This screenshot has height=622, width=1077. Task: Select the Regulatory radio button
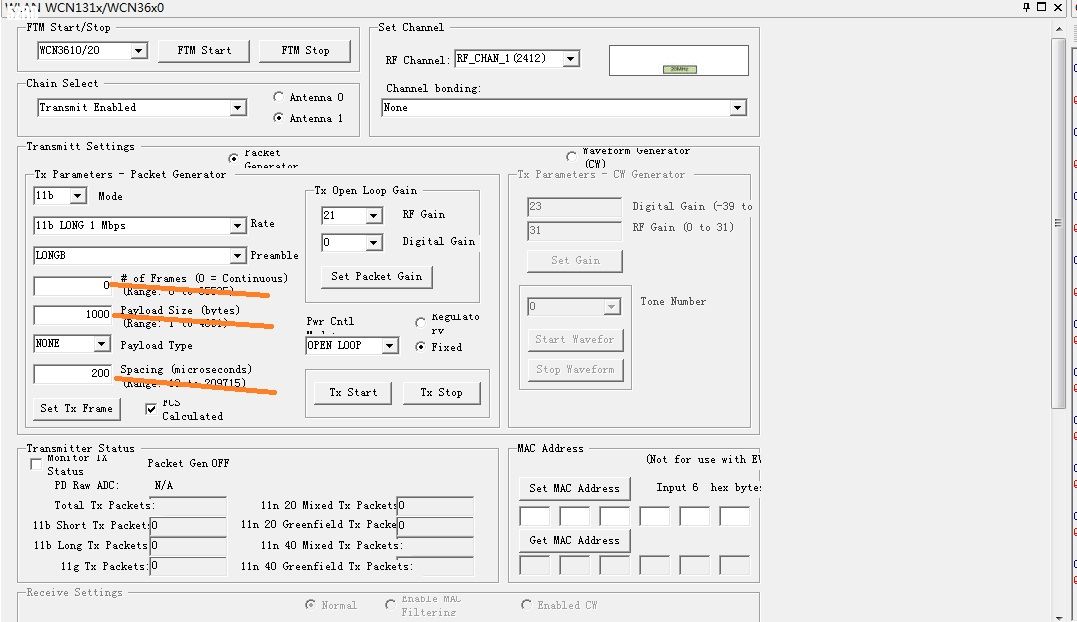420,322
